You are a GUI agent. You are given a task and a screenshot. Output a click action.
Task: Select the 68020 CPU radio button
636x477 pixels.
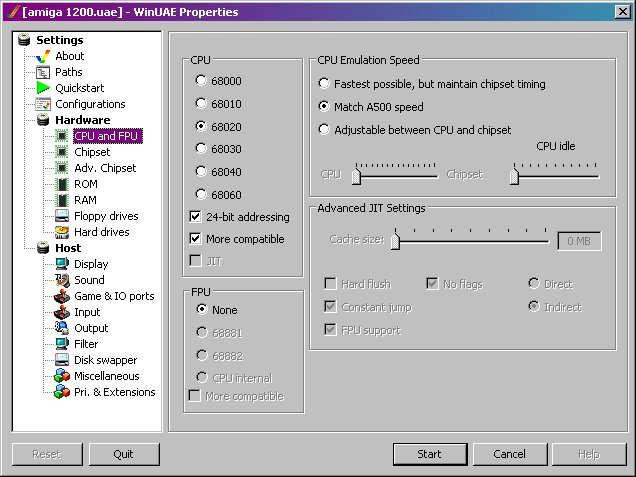tap(201, 126)
